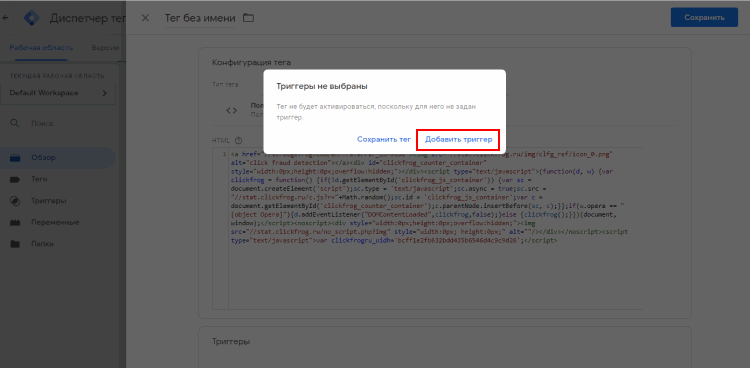Click the HTML help question mark icon
The image size is (750, 368).
tap(238, 141)
